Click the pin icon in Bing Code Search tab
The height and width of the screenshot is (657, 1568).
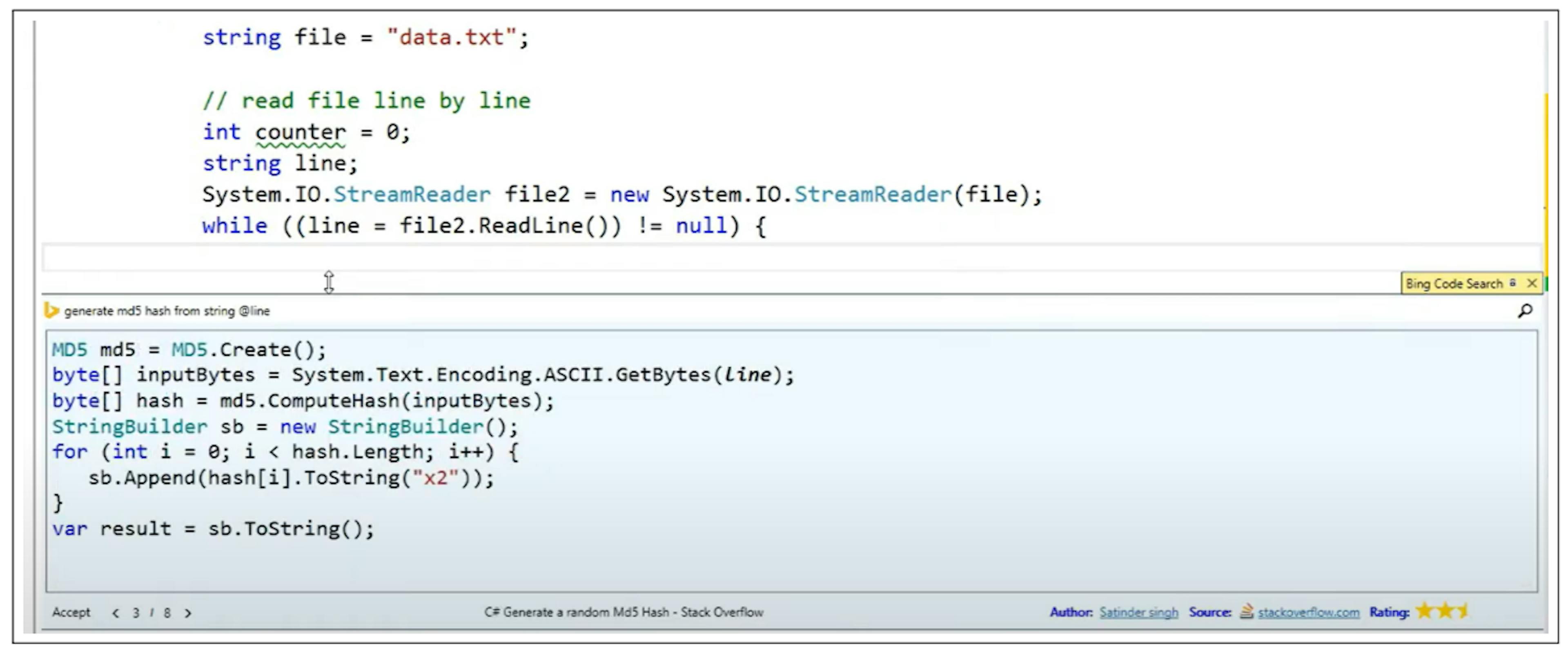point(1512,283)
